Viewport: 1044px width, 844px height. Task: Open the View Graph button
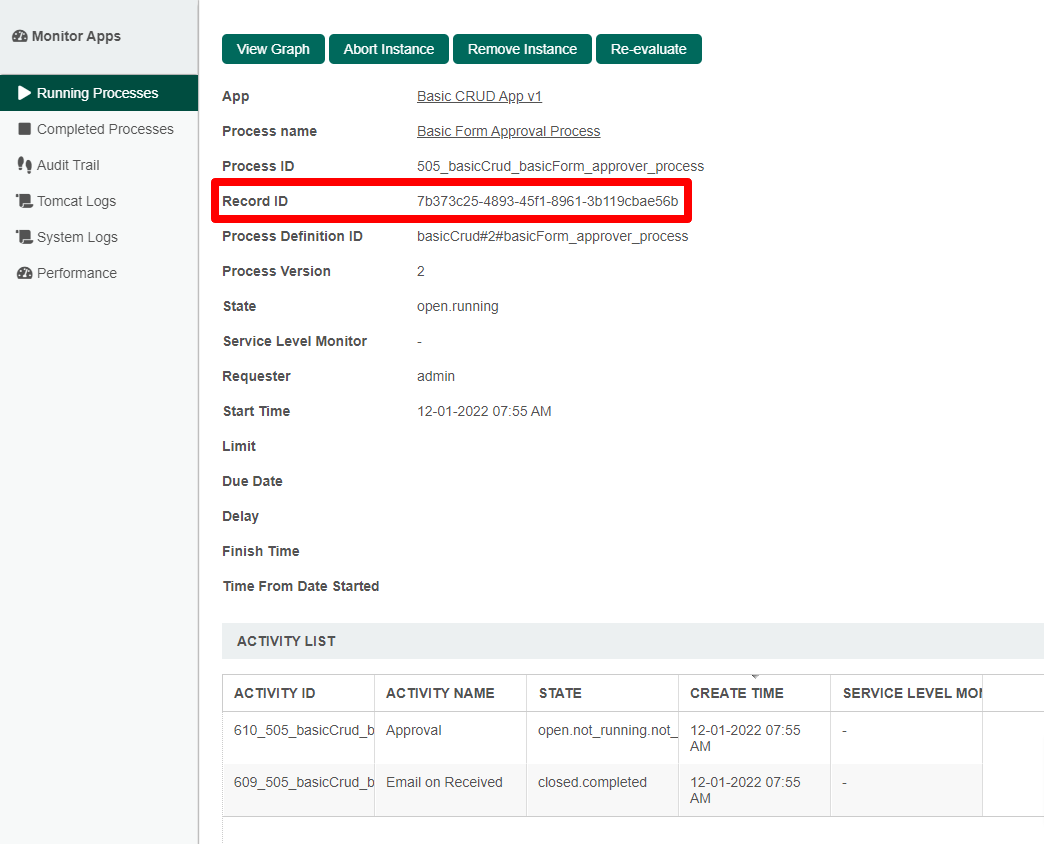pos(273,49)
